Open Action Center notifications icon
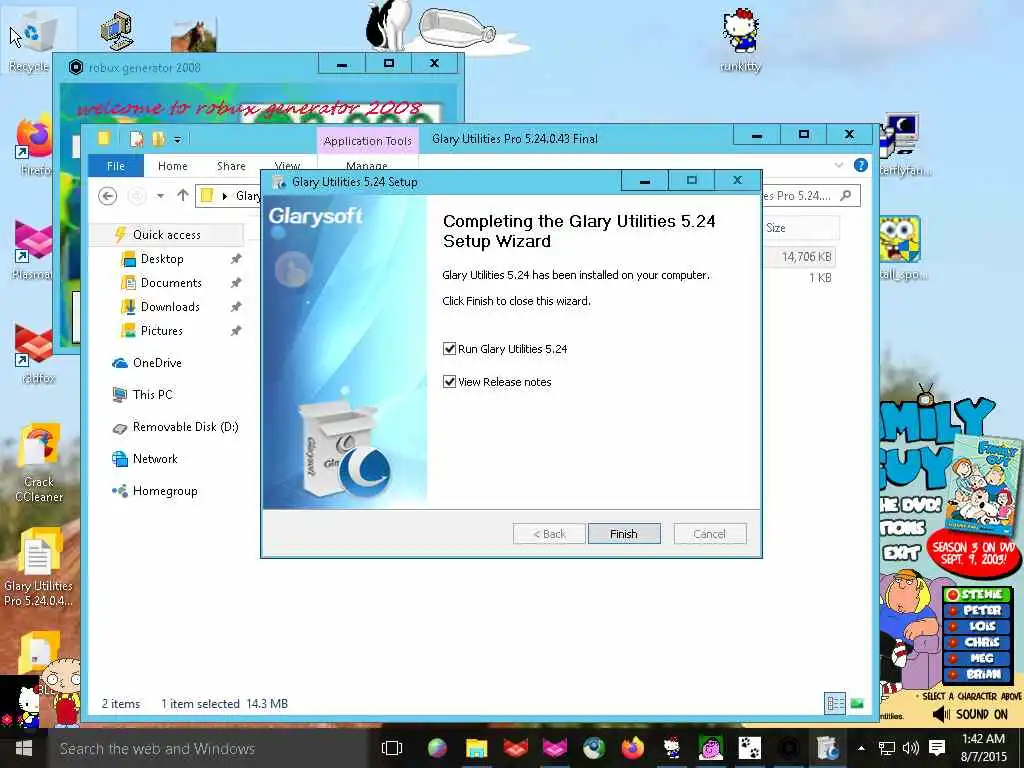1024x768 pixels. pyautogui.click(x=937, y=748)
